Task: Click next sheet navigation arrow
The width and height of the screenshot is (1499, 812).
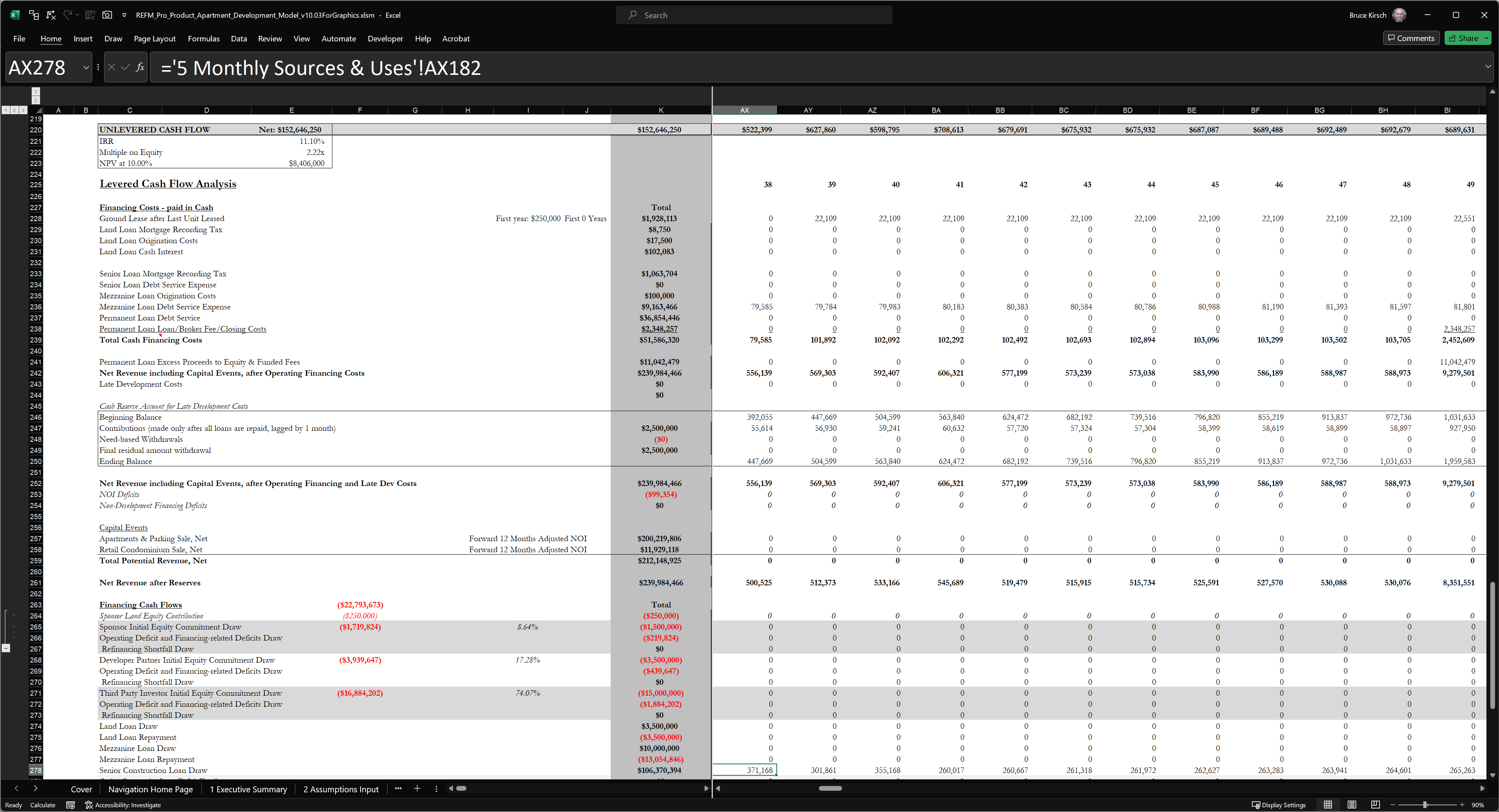Action: point(35,789)
